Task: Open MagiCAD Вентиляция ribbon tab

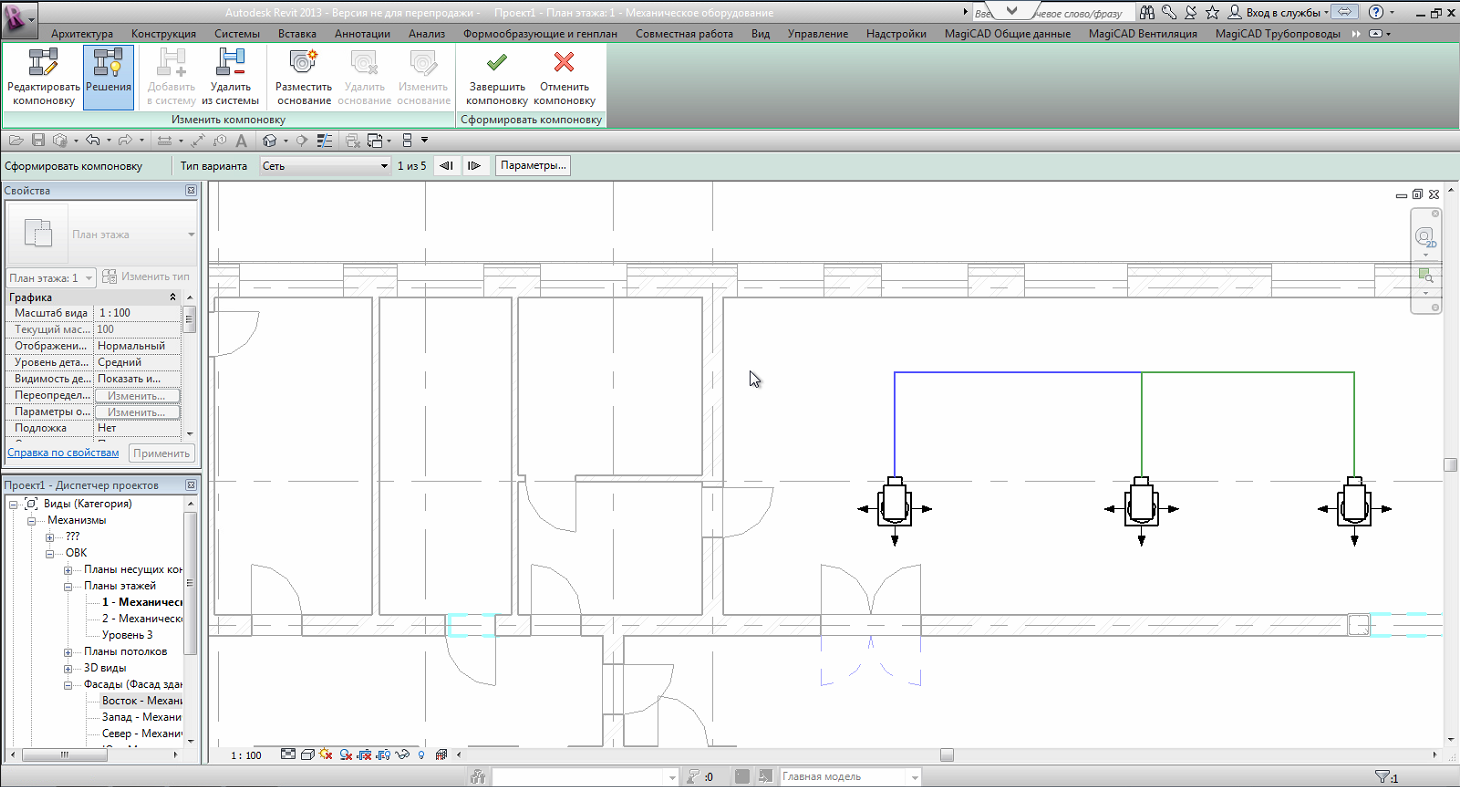Action: pyautogui.click(x=1143, y=33)
